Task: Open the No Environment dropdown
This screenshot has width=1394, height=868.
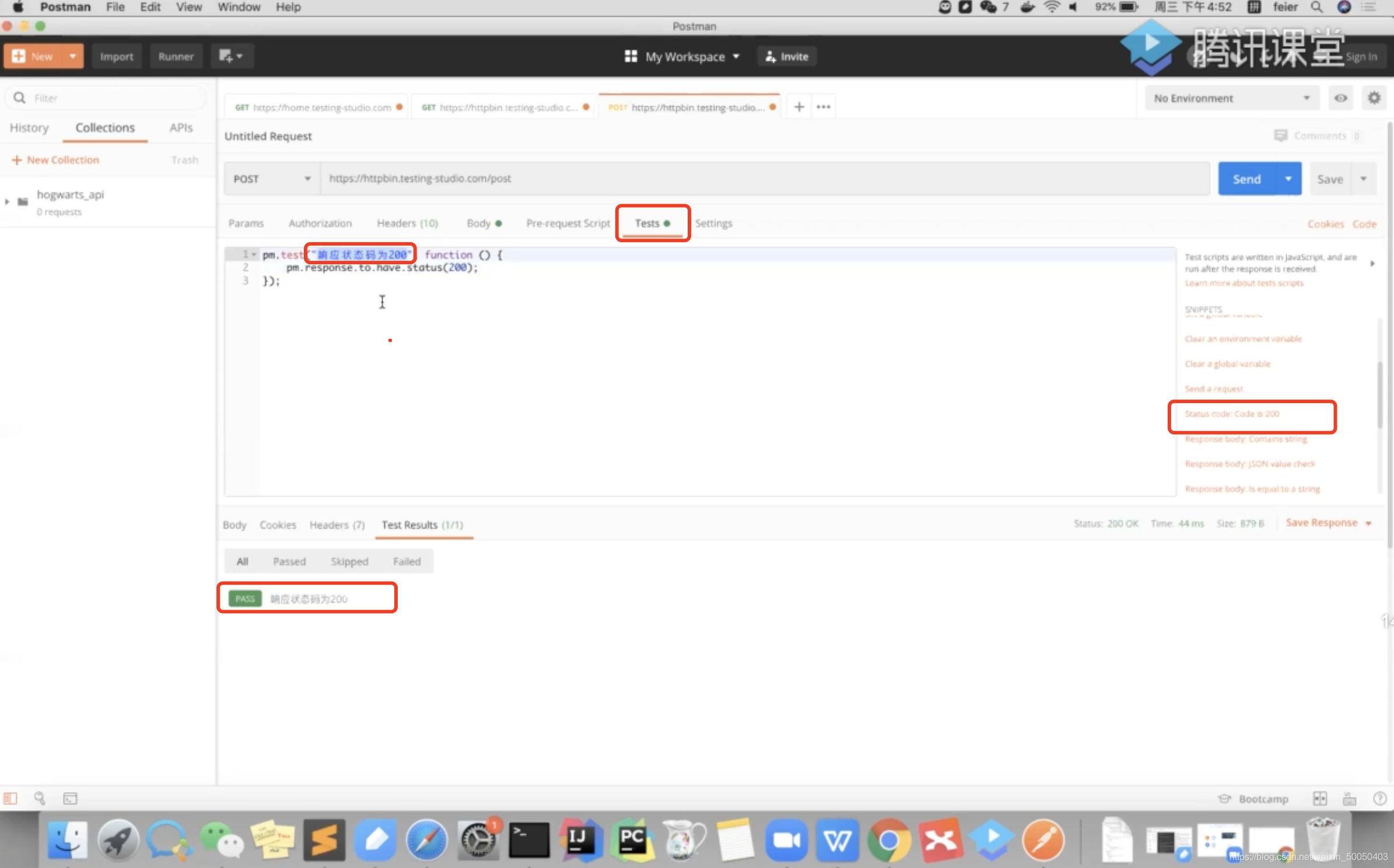Action: 1231,98
